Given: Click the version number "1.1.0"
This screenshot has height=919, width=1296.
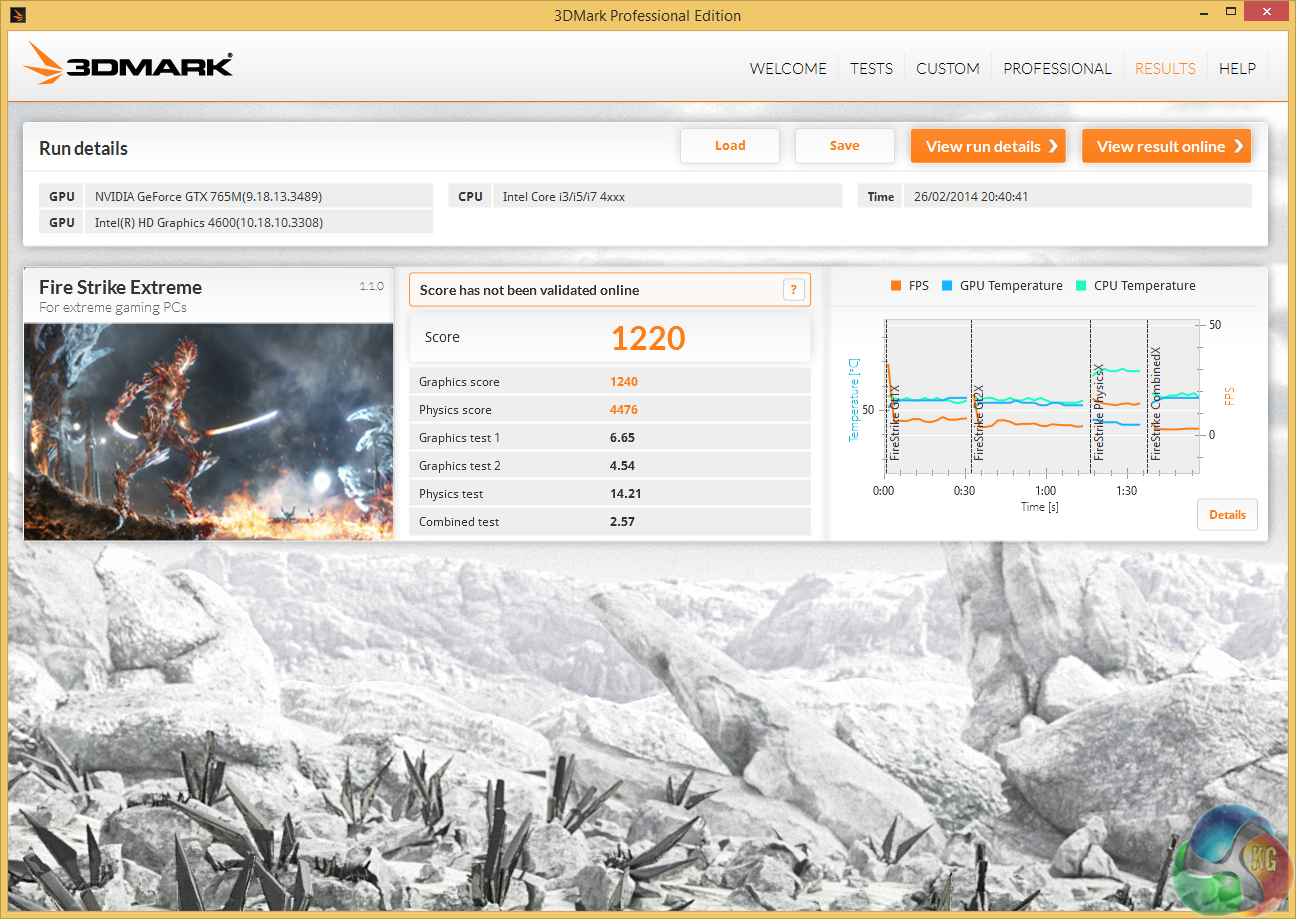Looking at the screenshot, I should click(x=371, y=287).
